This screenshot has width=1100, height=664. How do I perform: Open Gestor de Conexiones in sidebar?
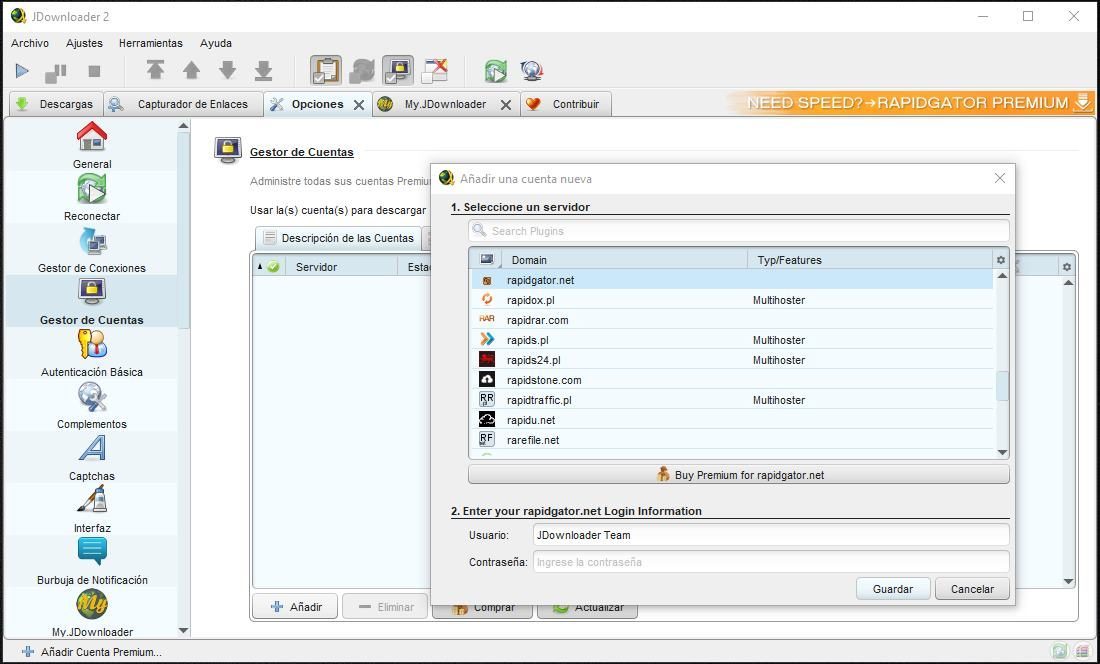click(x=92, y=250)
